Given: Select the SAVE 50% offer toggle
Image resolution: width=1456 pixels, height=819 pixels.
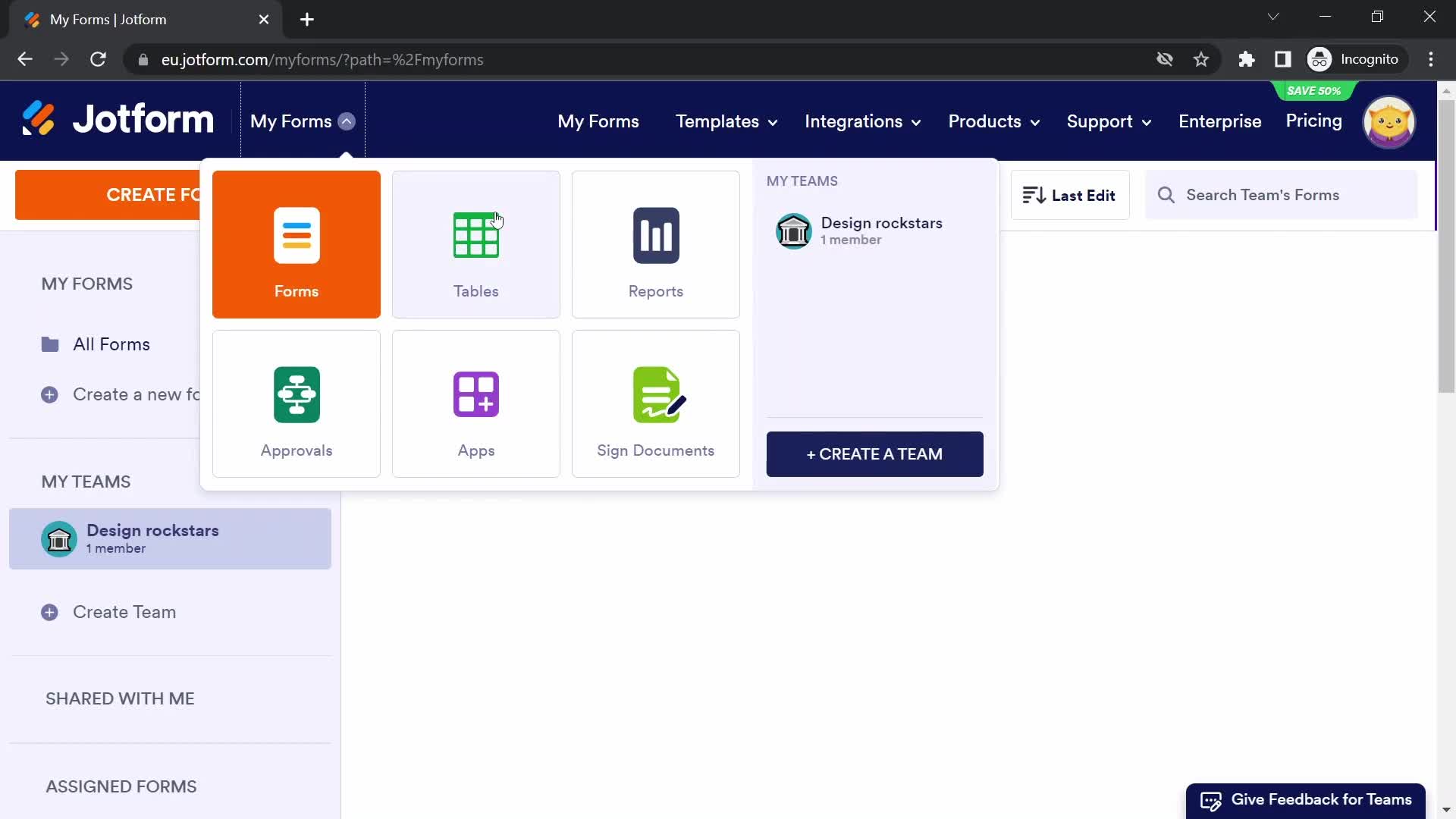Looking at the screenshot, I should click(x=1314, y=90).
